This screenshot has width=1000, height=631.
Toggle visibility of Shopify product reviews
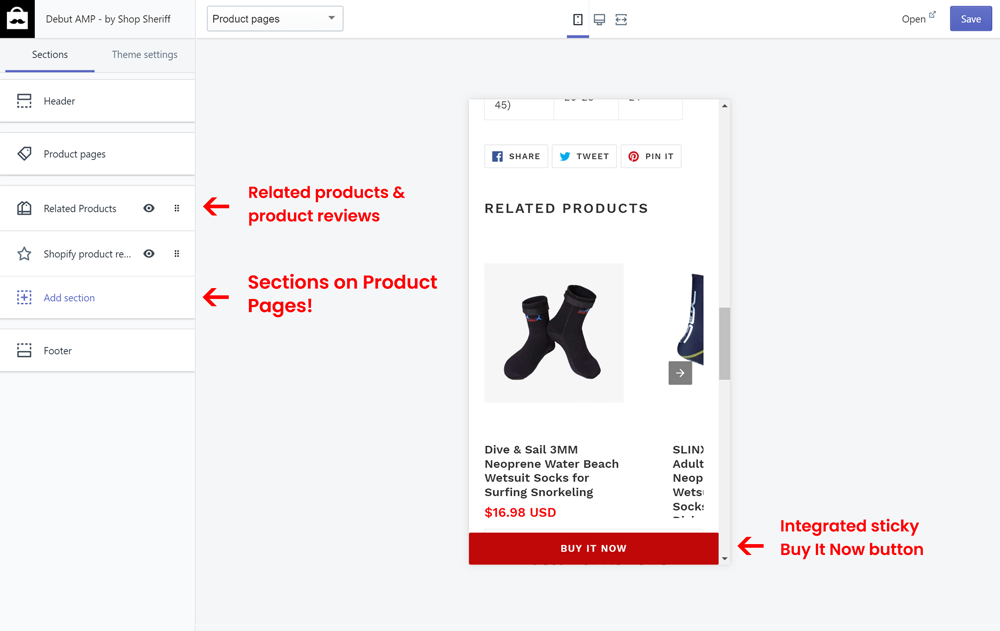pyautogui.click(x=148, y=254)
